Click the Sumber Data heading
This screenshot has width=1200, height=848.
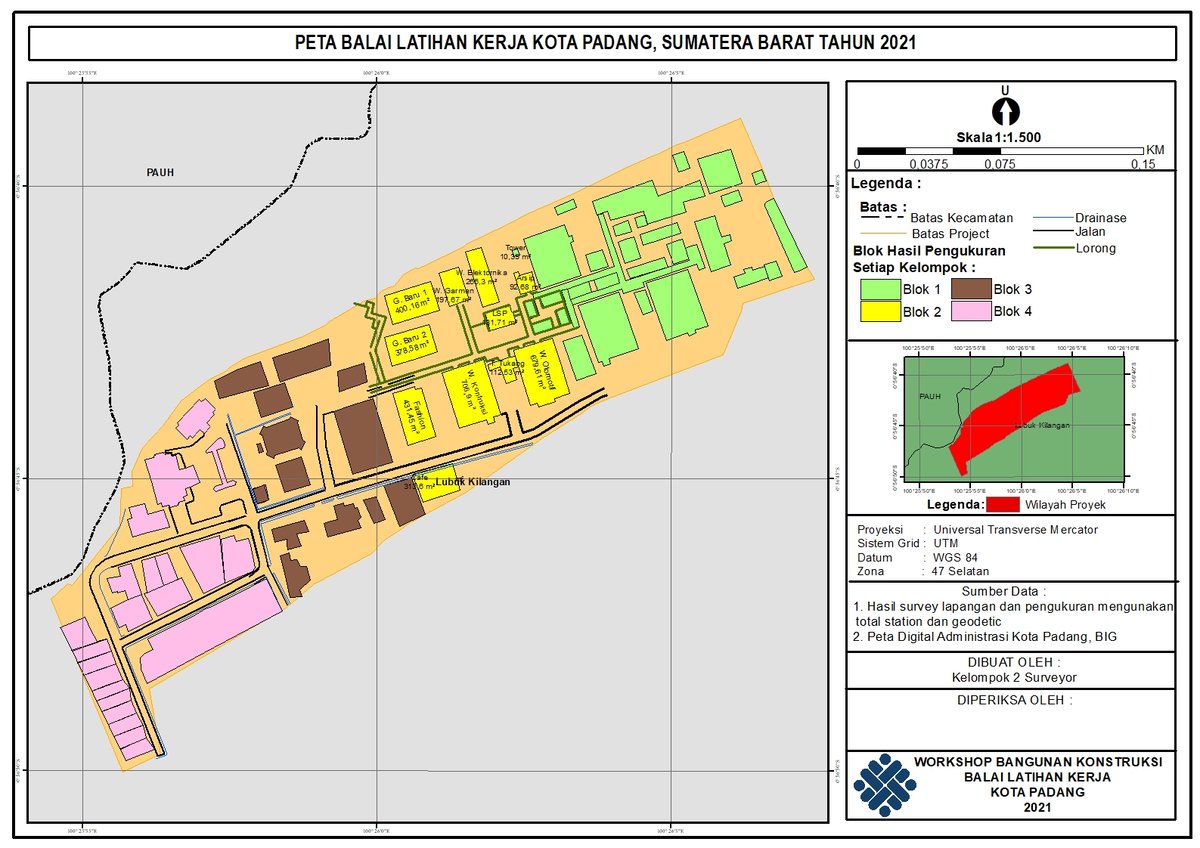tap(1005, 591)
